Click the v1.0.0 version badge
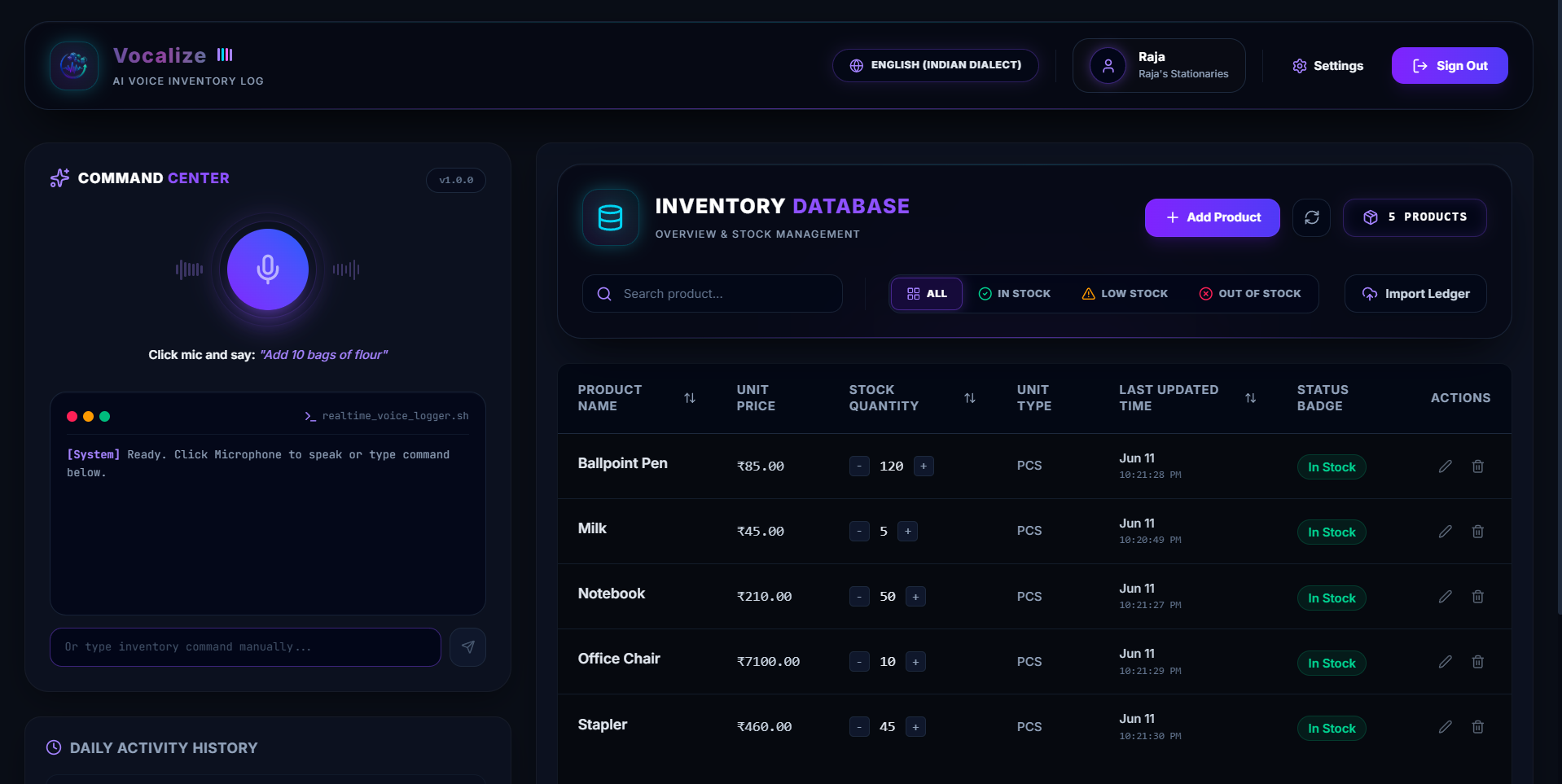The height and width of the screenshot is (784, 1562). [x=456, y=180]
